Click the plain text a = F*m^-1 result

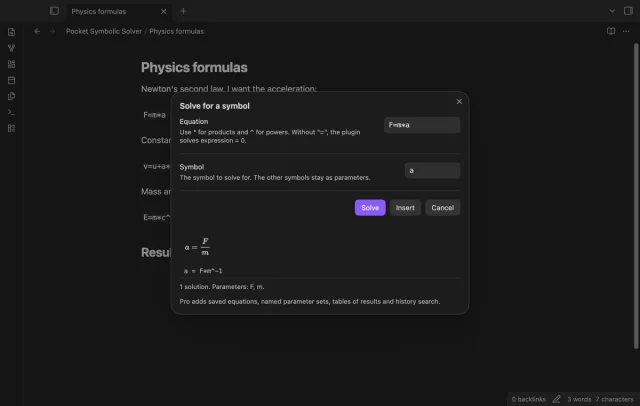(x=203, y=271)
